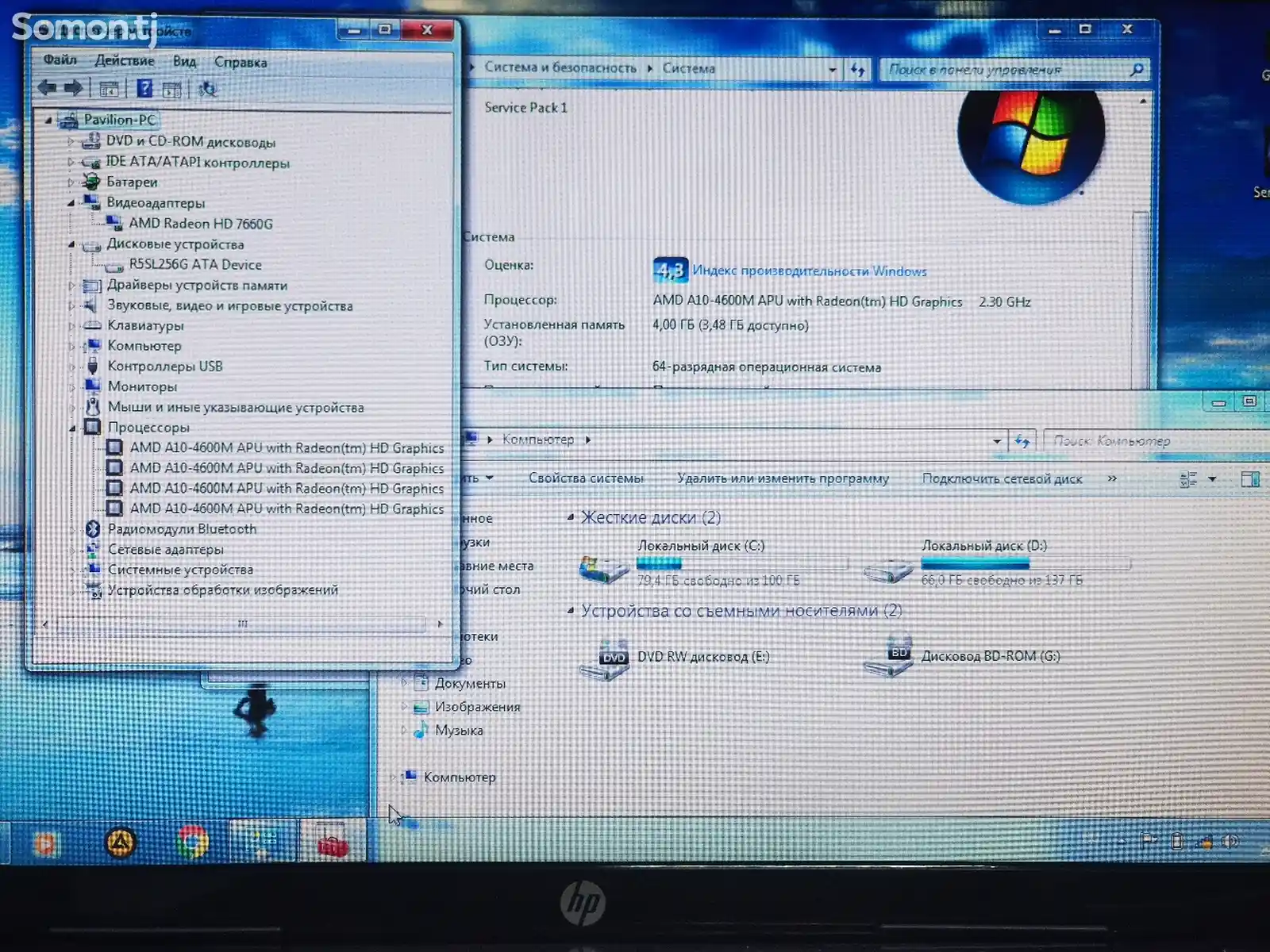Select R5SL256G ATA Device
The image size is (1270, 952).
(195, 265)
